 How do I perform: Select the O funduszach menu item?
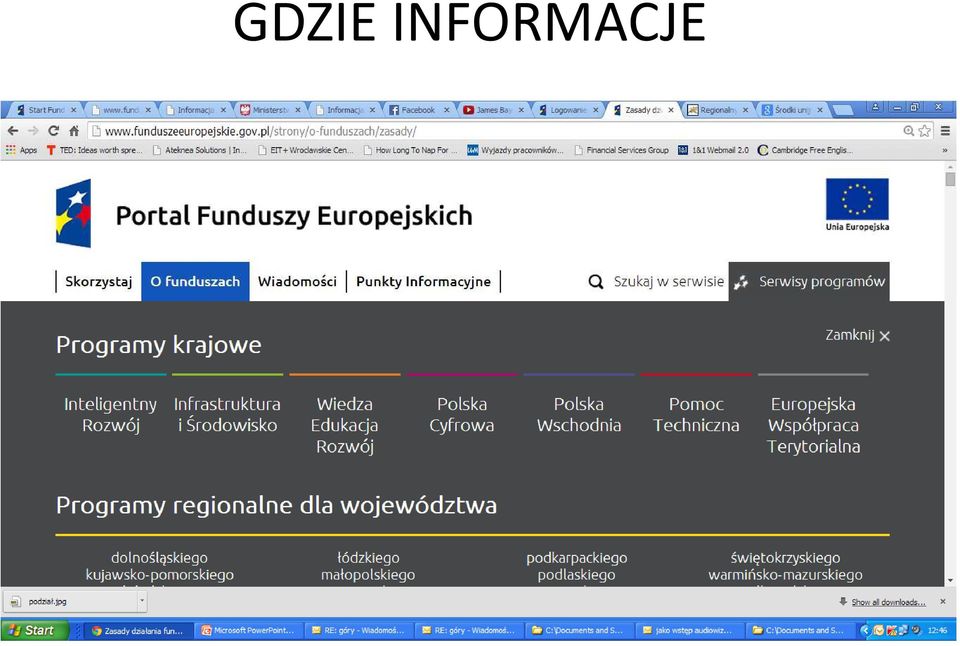click(x=195, y=282)
